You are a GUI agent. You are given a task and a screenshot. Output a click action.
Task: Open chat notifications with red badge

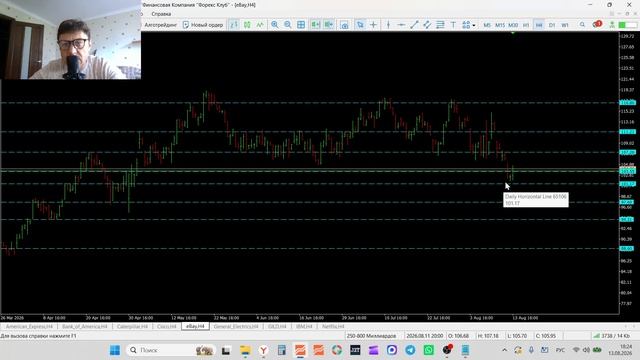[597, 24]
